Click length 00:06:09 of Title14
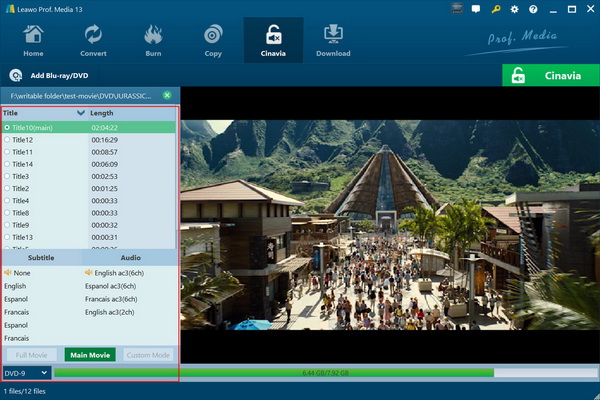The height and width of the screenshot is (400, 600). [x=104, y=164]
